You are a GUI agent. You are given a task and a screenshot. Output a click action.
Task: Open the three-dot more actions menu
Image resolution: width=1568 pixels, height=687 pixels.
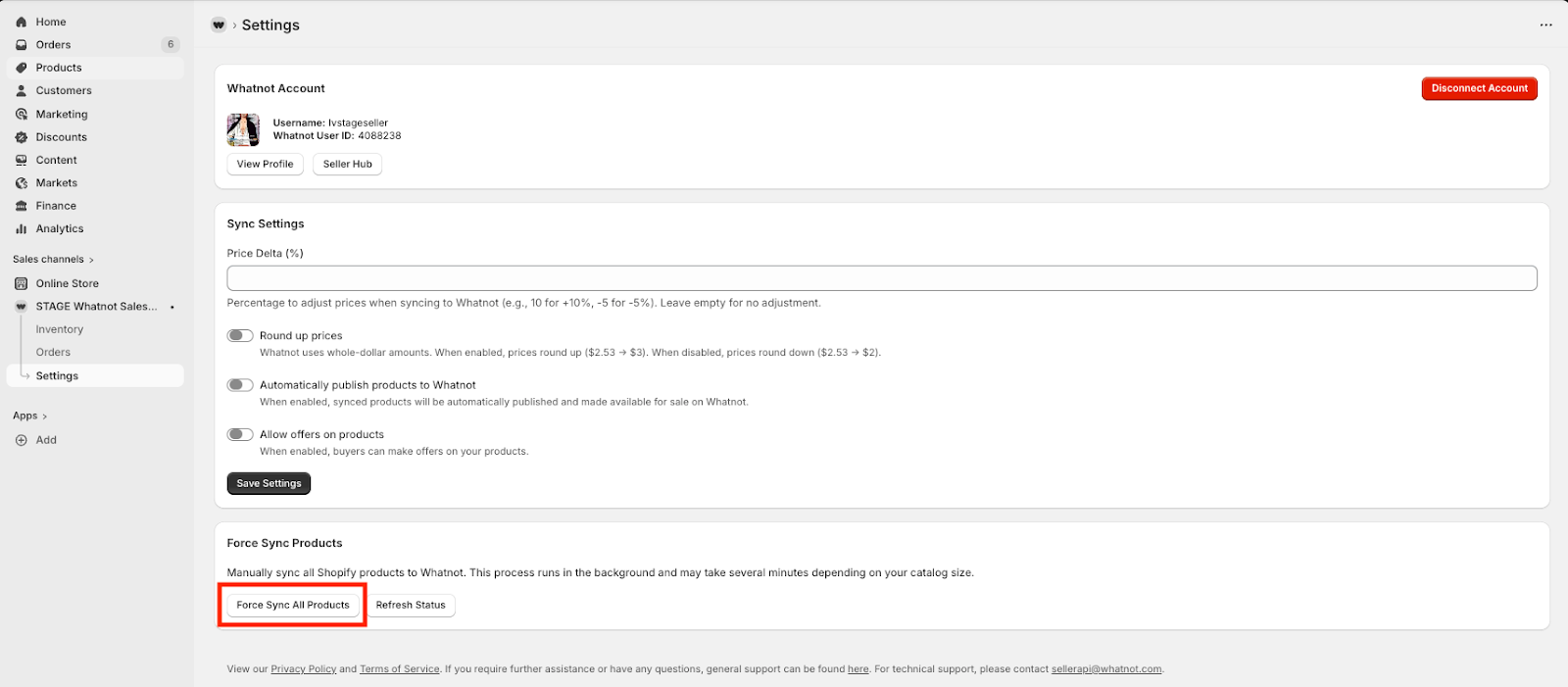pos(1545,25)
